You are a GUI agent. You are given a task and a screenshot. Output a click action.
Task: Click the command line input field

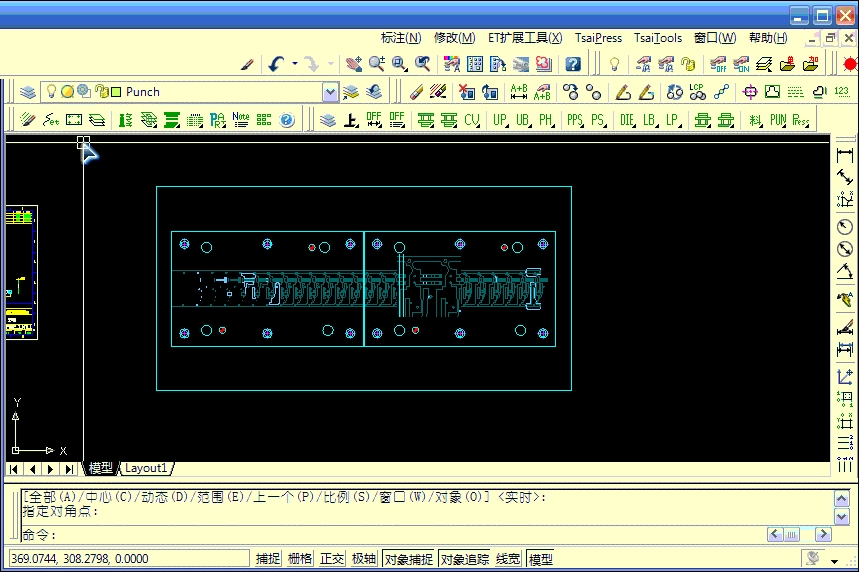[400, 535]
